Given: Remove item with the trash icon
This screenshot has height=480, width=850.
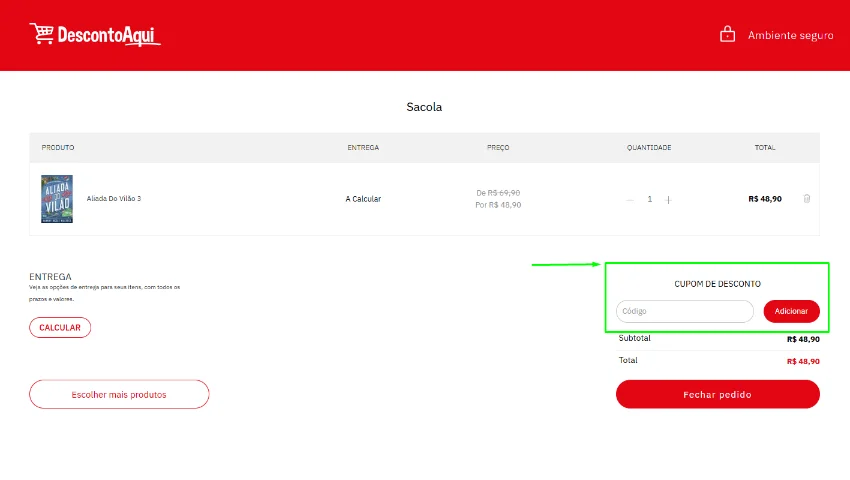Looking at the screenshot, I should (807, 199).
